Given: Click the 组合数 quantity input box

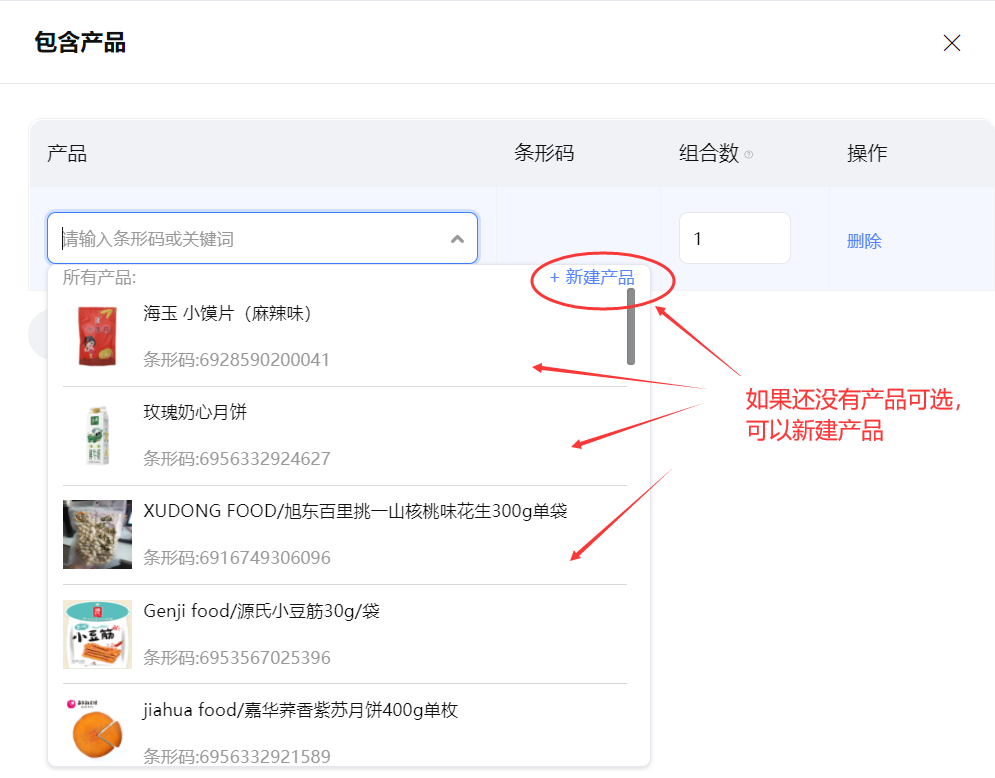Looking at the screenshot, I should click(734, 239).
